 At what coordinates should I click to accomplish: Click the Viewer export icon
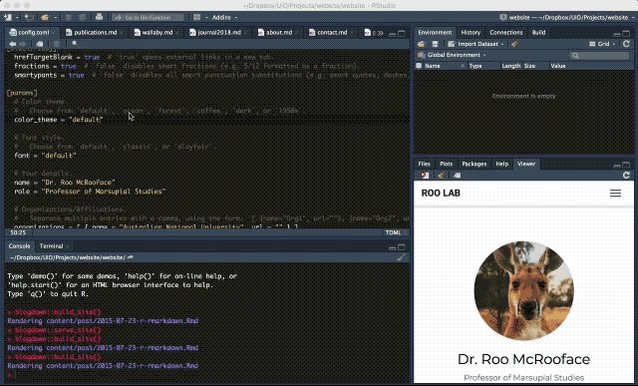(425, 175)
